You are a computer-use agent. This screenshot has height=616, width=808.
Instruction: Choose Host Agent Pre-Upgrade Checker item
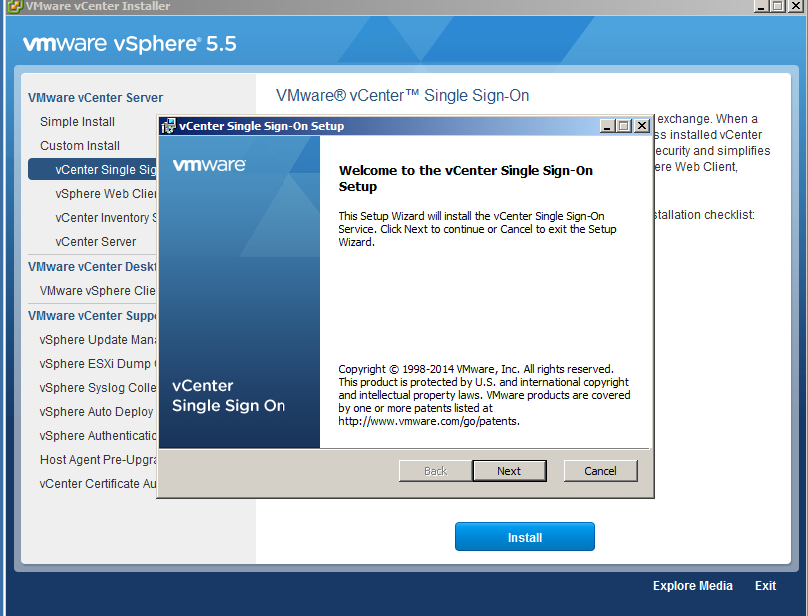tap(98, 460)
